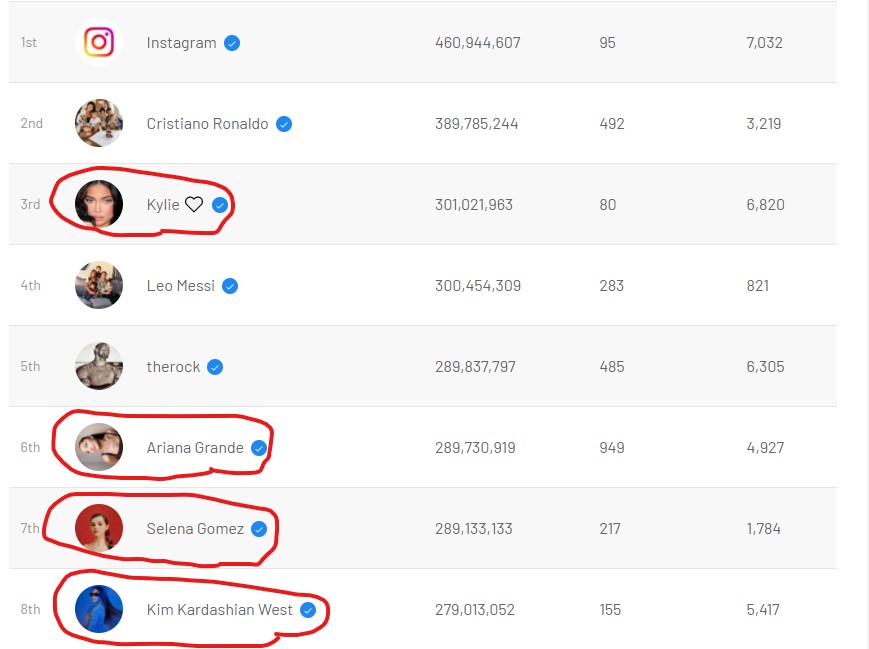
Task: Open Ariana Grande's profile thumbnail
Action: point(99,448)
